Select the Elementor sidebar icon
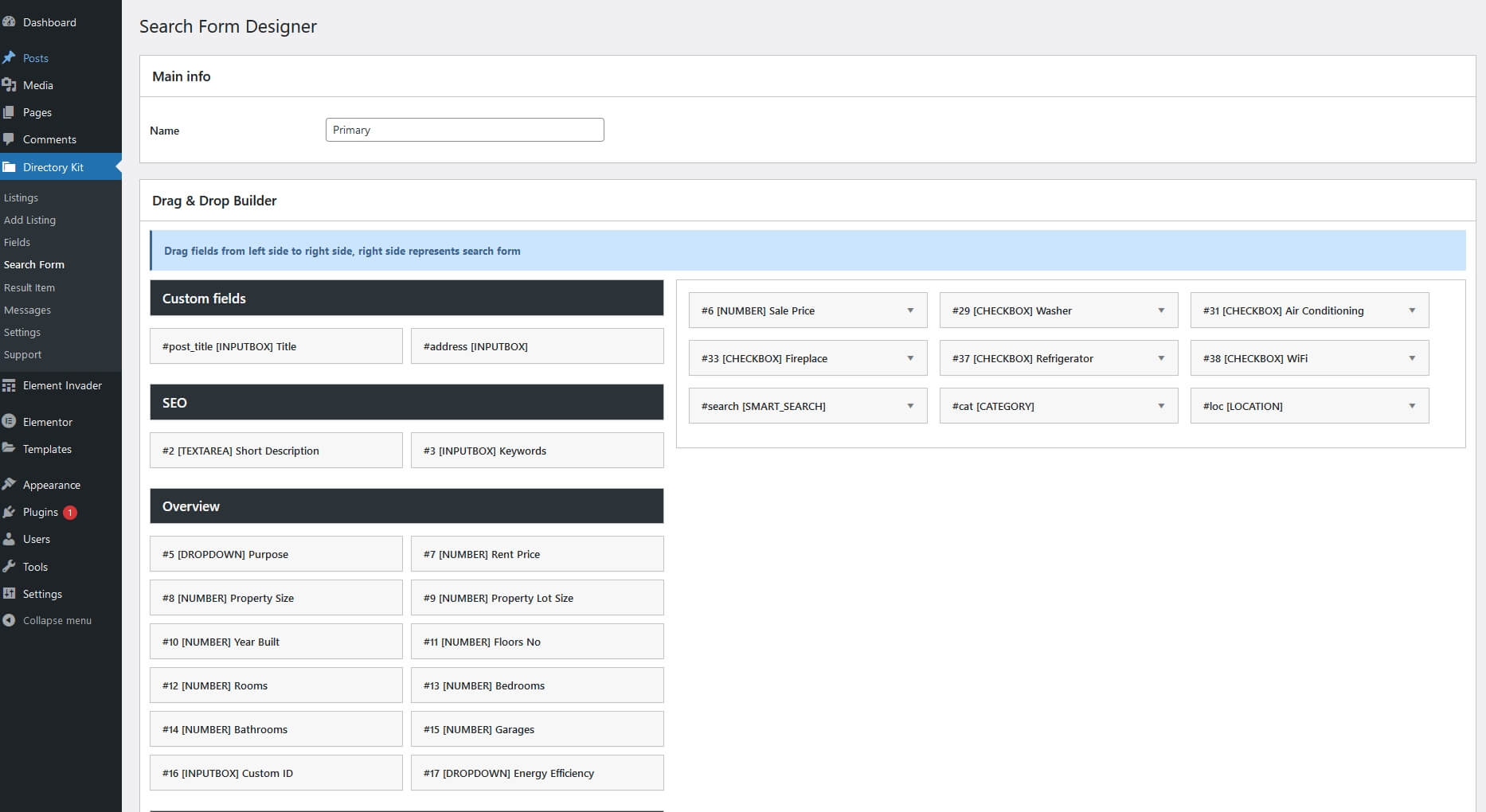The width and height of the screenshot is (1486, 812). [x=9, y=421]
